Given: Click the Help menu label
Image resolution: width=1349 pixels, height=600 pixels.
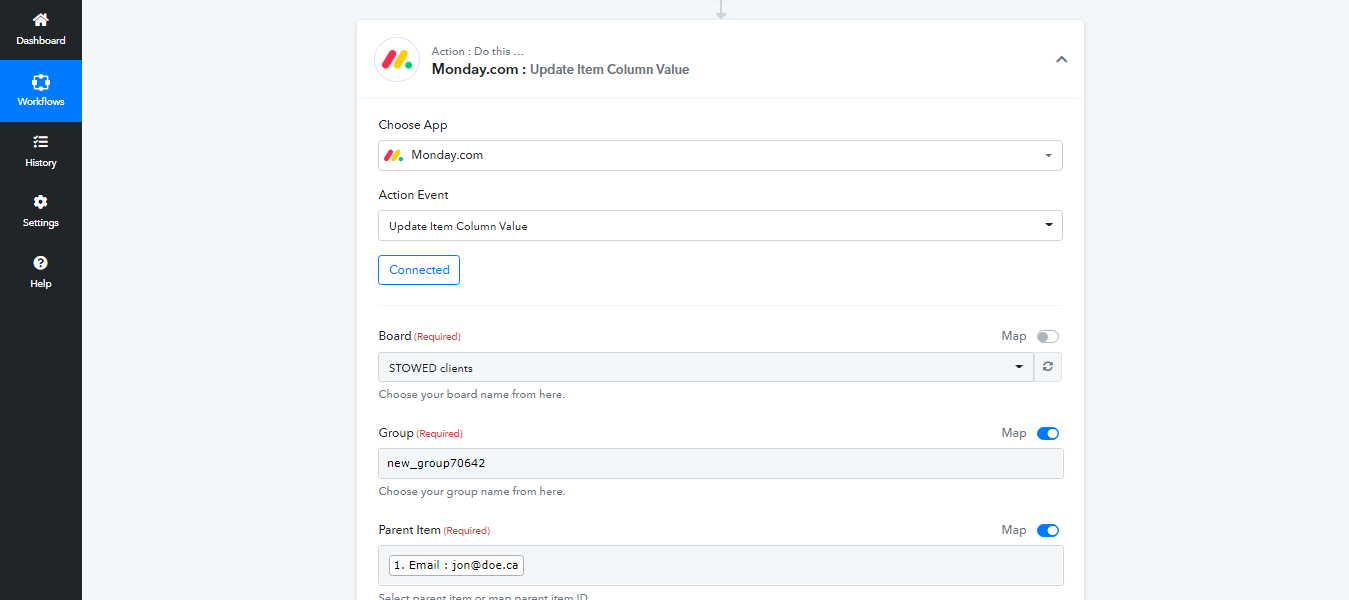Looking at the screenshot, I should click(41, 284).
